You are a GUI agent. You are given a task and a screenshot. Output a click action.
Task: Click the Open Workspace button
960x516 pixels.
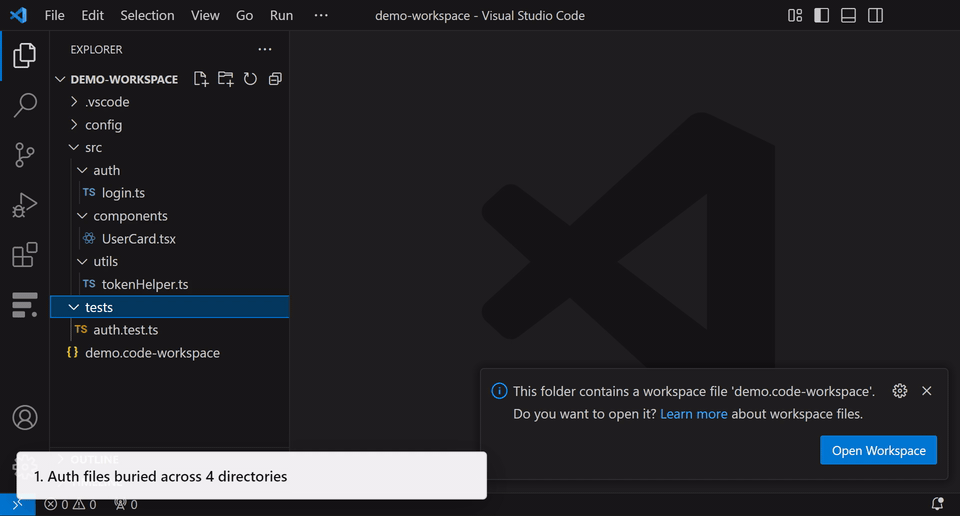tap(879, 450)
